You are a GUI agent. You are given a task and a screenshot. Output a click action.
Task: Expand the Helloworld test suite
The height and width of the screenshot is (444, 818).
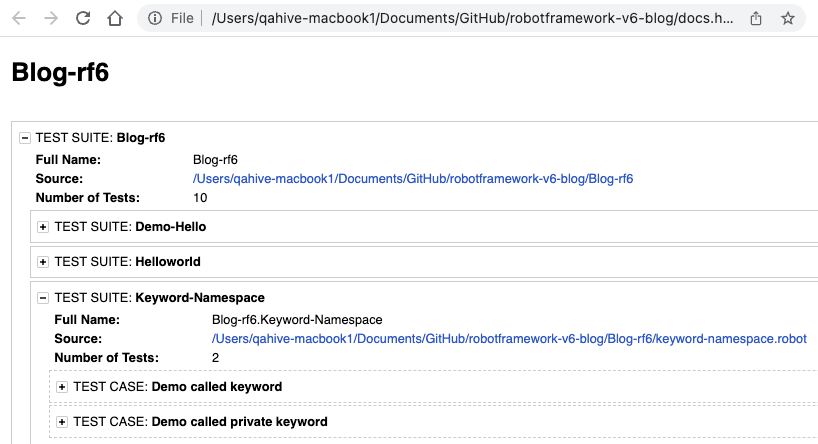43,262
